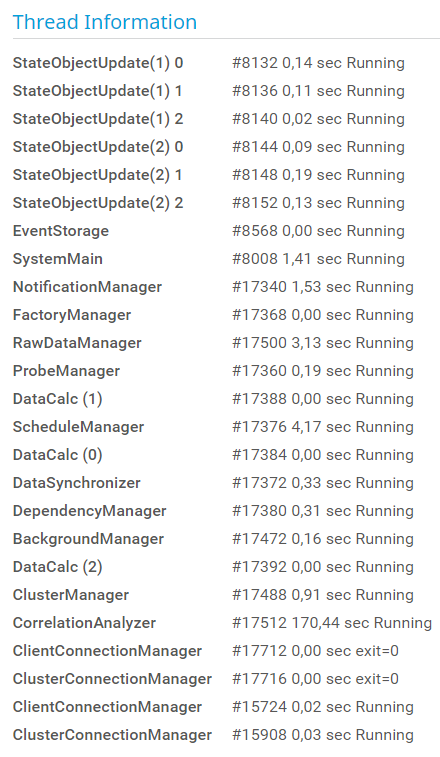The width and height of the screenshot is (440, 757).
Task: Select the NotificationManager thread name
Action: (x=87, y=287)
